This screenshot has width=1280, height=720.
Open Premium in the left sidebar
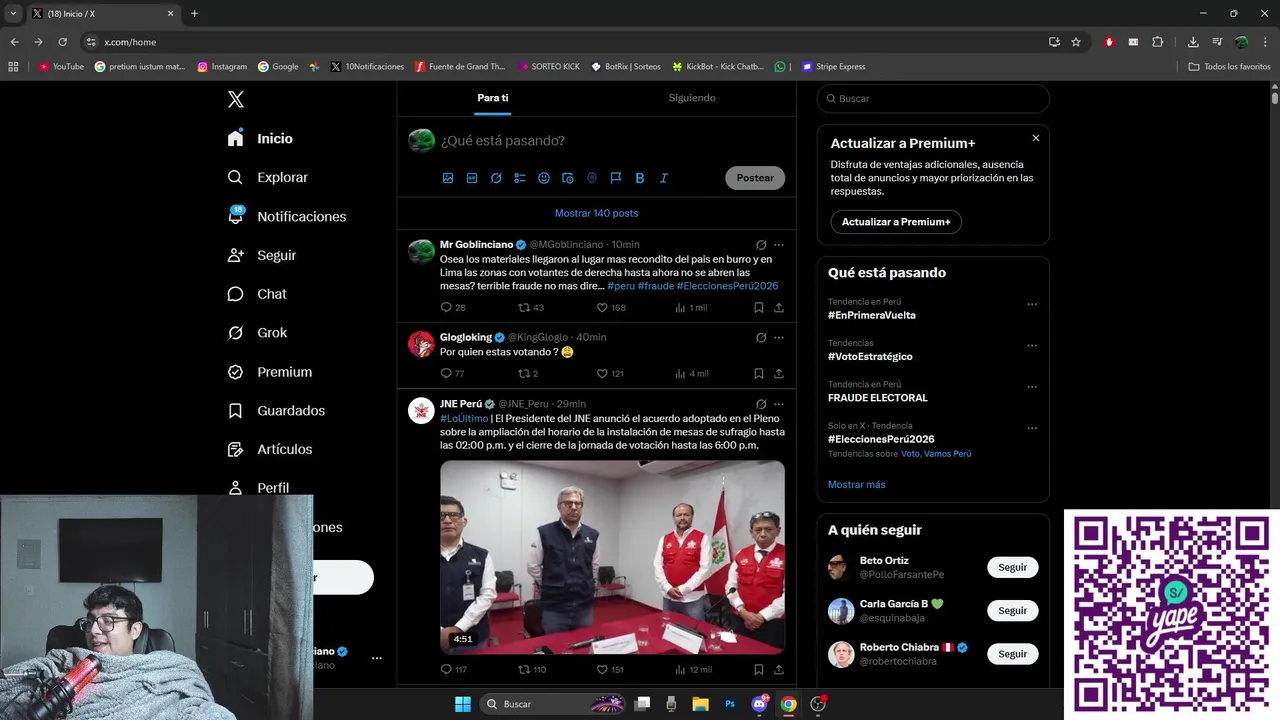(270, 371)
